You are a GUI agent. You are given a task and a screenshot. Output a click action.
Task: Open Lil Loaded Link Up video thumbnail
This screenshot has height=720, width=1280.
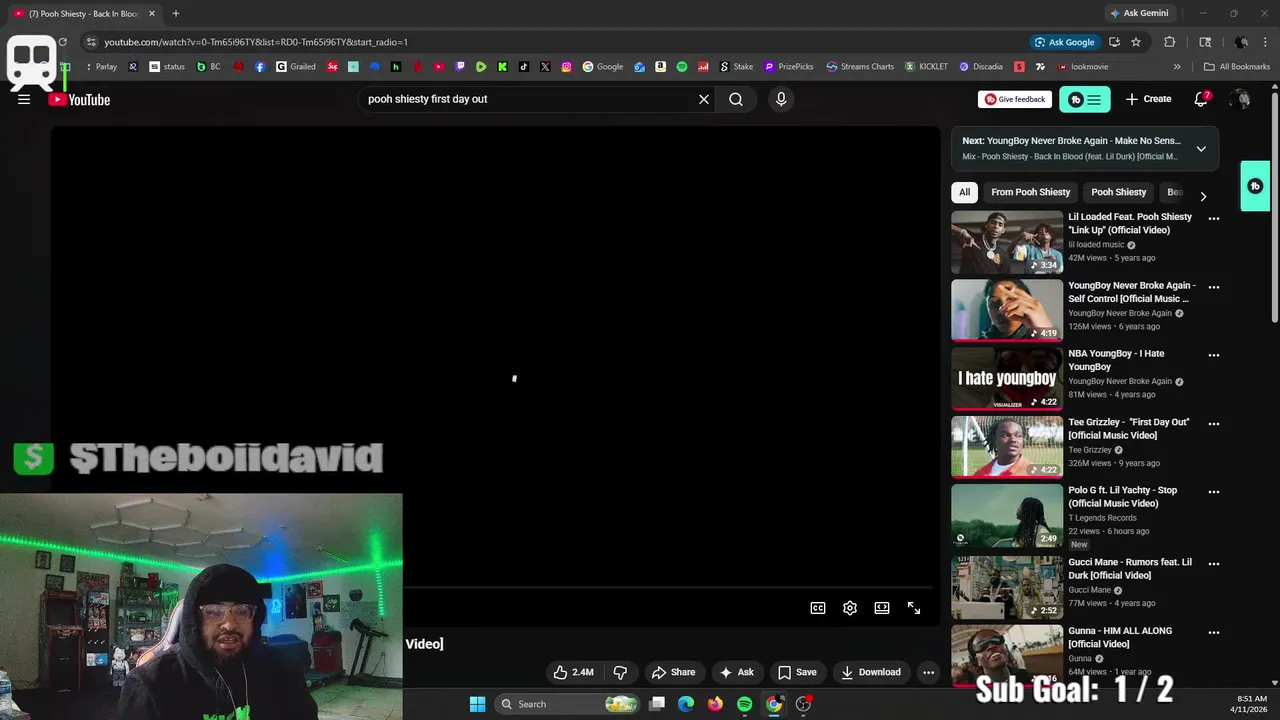[1007, 242]
